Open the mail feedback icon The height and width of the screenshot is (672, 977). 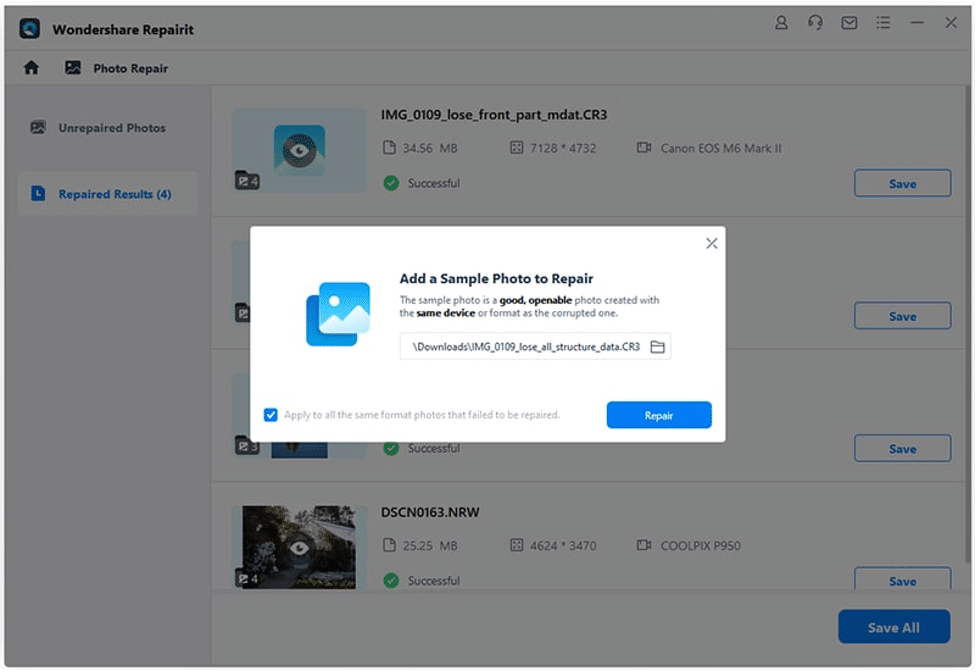point(849,23)
